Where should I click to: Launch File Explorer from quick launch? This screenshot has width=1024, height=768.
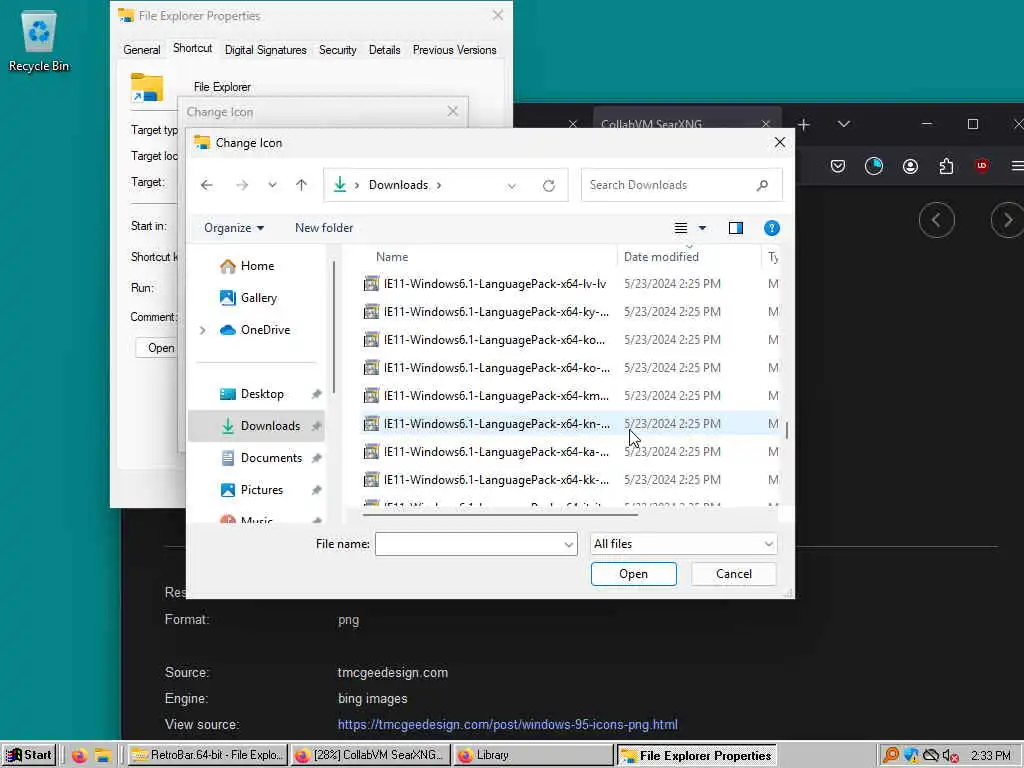click(103, 756)
